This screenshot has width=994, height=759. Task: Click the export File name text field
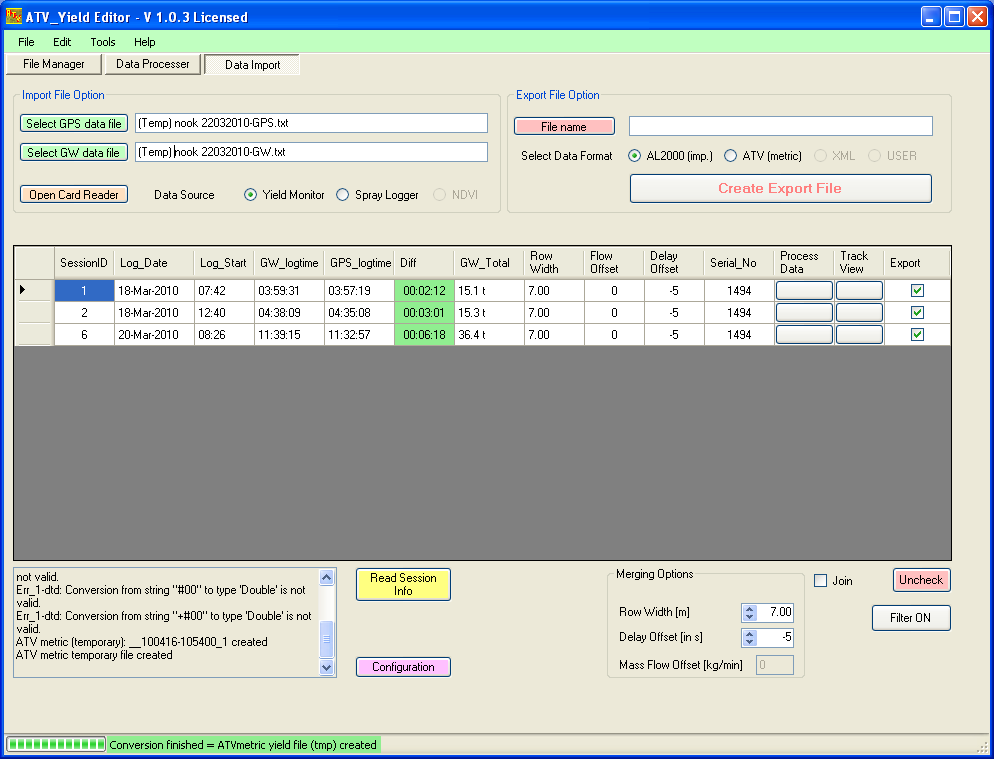pyautogui.click(x=780, y=126)
